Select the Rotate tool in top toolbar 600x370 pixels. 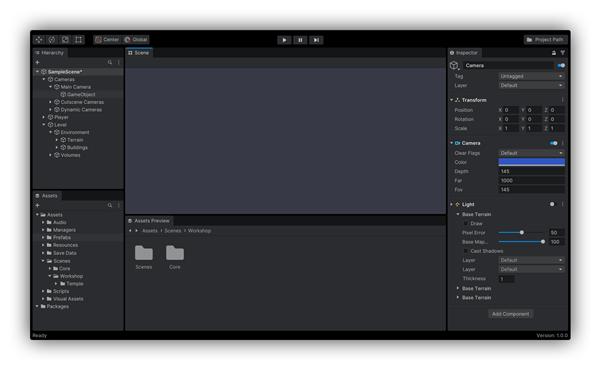(x=52, y=39)
